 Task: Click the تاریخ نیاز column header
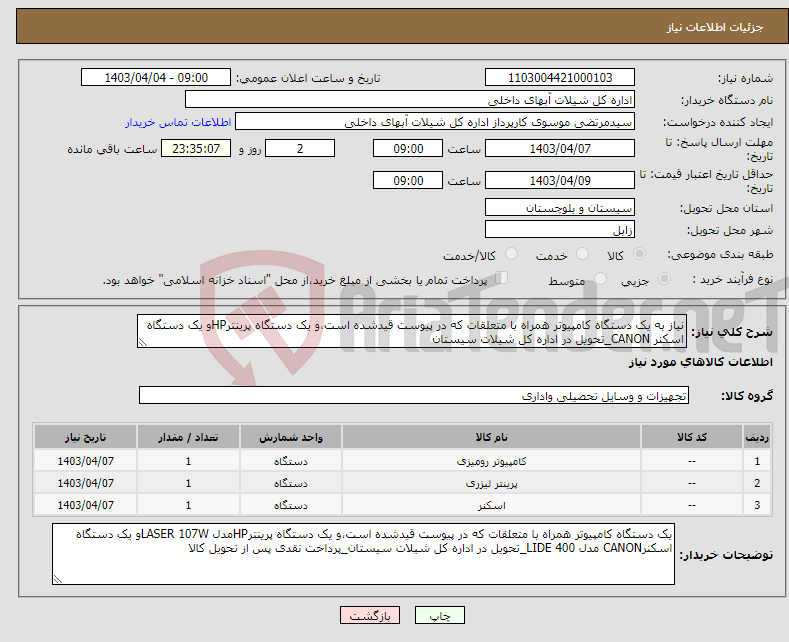pyautogui.click(x=86, y=437)
